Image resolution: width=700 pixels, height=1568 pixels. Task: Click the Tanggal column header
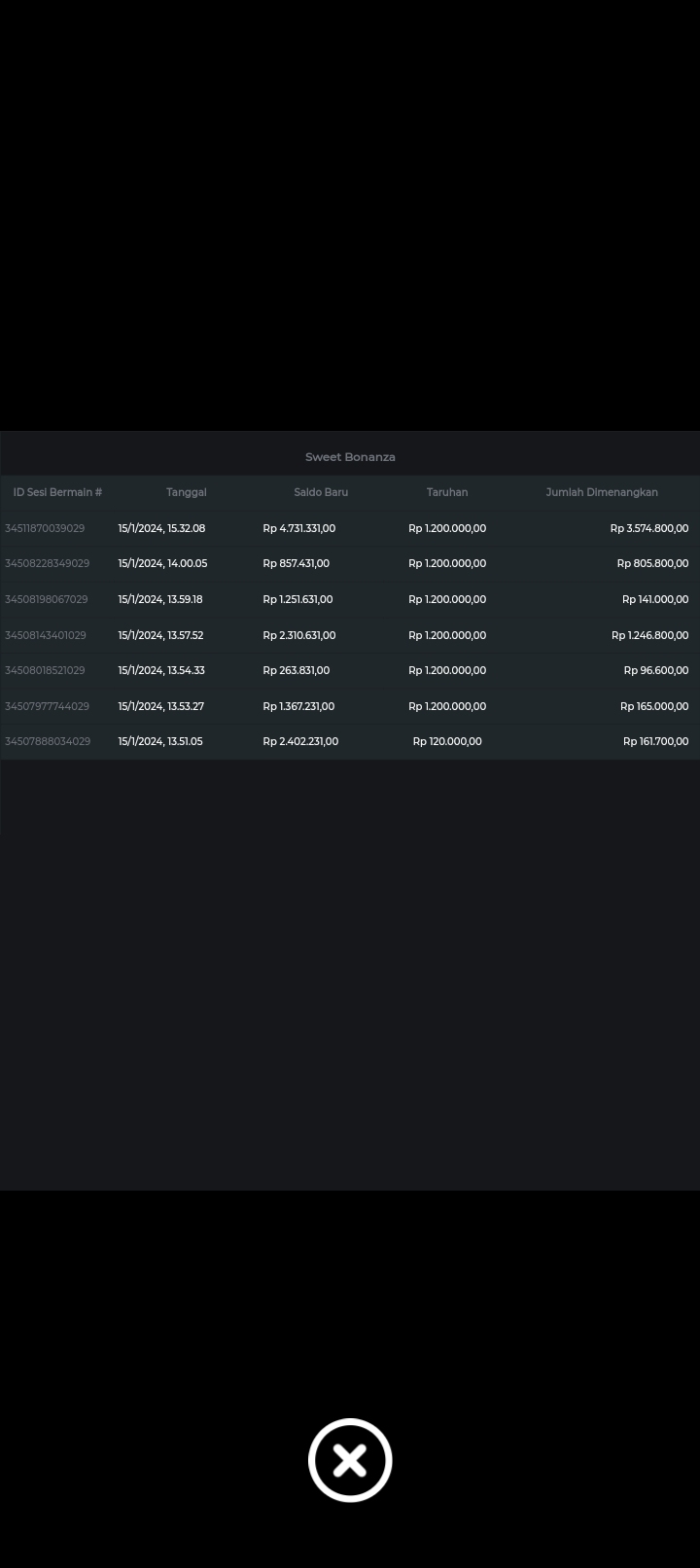click(186, 492)
